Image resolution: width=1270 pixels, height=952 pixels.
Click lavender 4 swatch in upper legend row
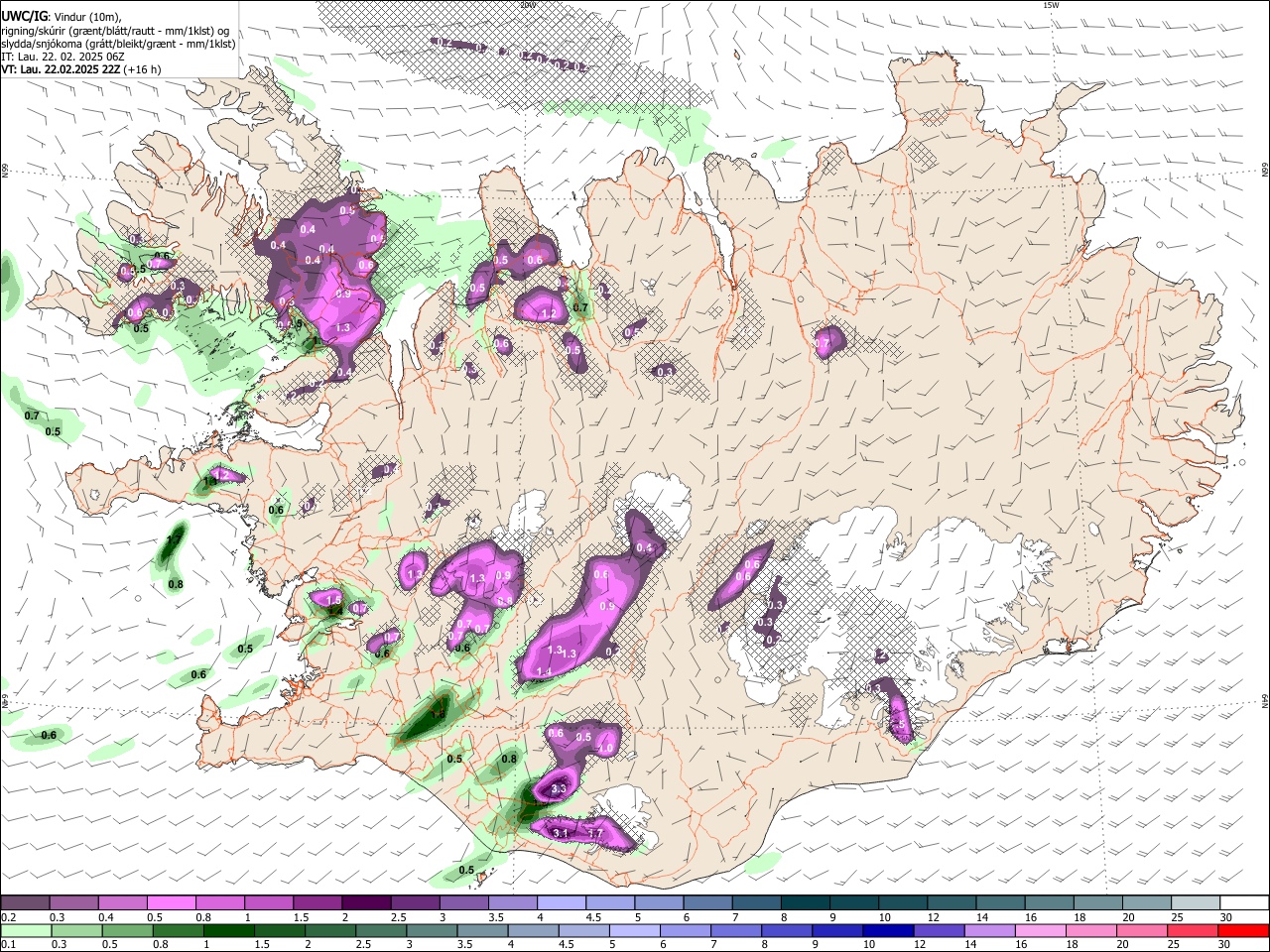click(562, 903)
